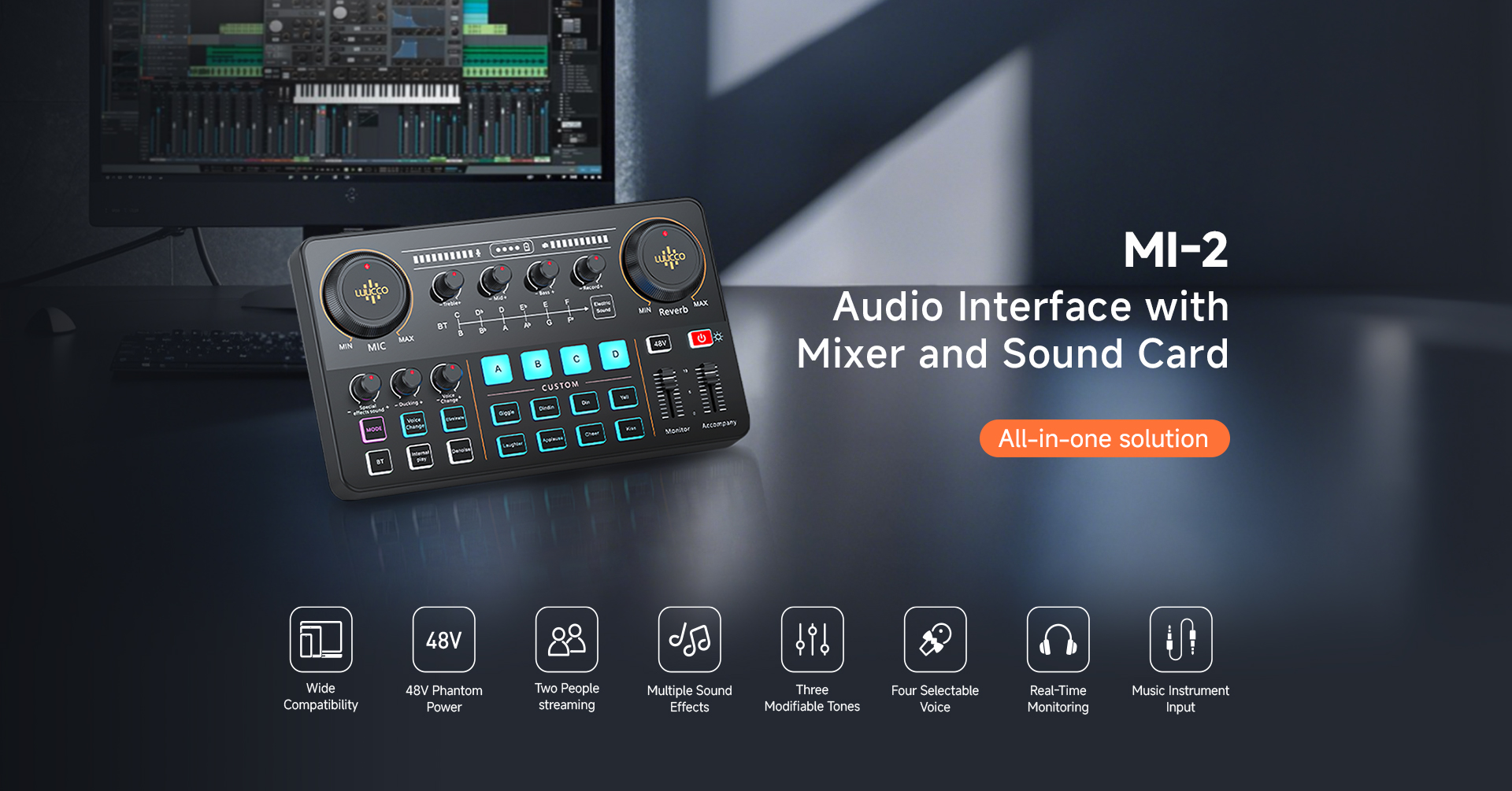
Task: Click the Real-Time Monitoring headphones icon
Action: pyautogui.click(x=1058, y=639)
